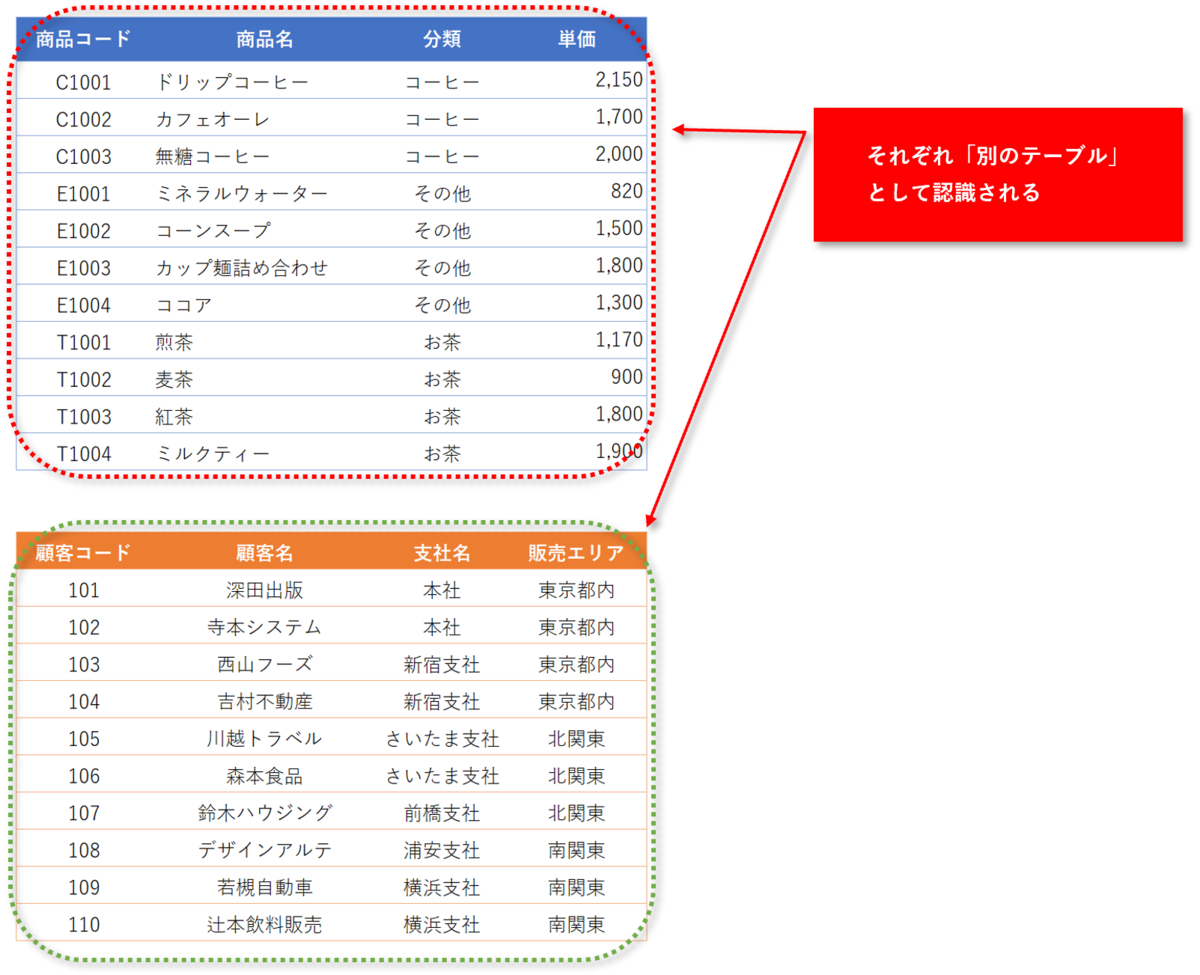This screenshot has height=975, width=1200.
Task: Click the 深田出版 customer name cell
Action: coord(264,590)
